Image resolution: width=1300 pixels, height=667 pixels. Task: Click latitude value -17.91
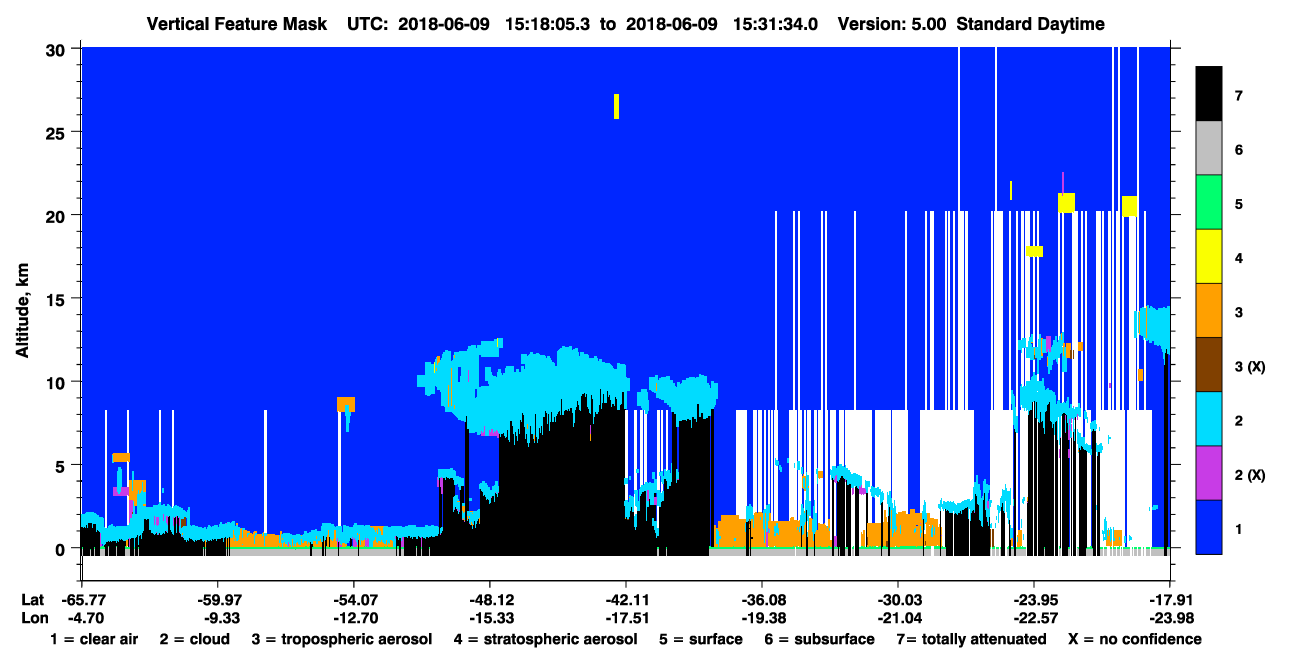coord(1169,599)
